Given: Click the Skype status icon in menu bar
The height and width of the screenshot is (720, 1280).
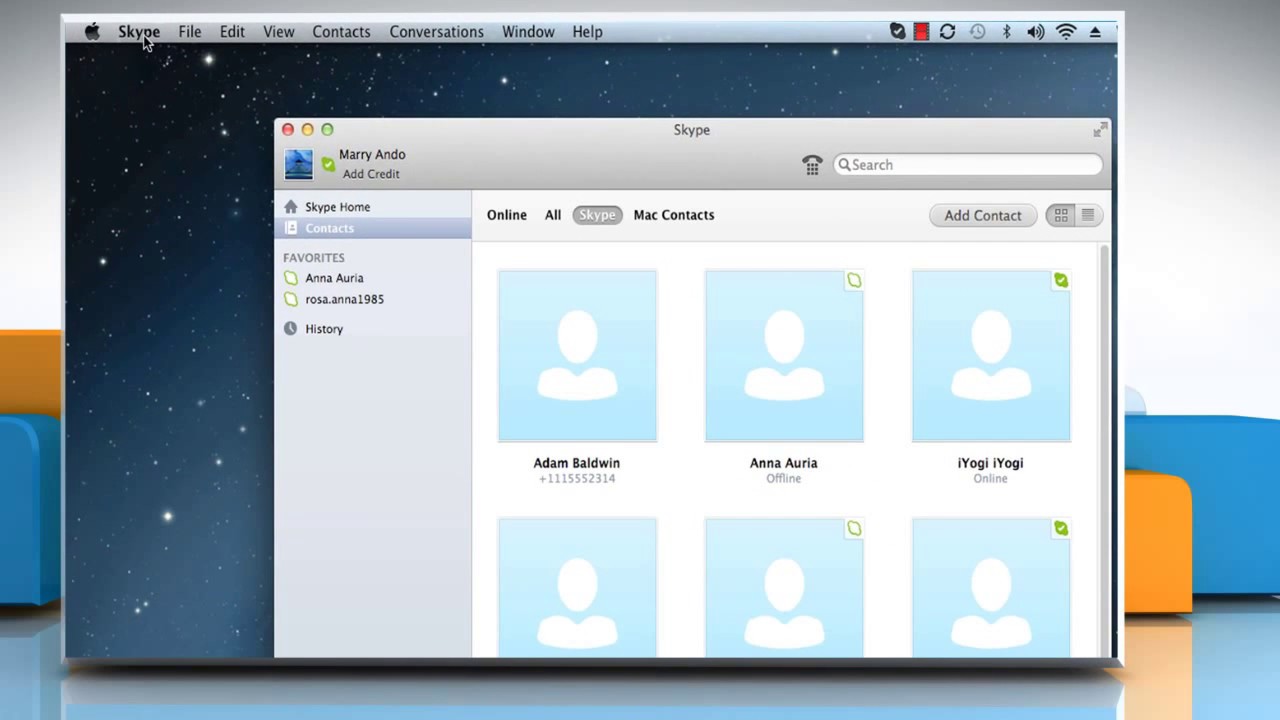Looking at the screenshot, I should point(898,32).
